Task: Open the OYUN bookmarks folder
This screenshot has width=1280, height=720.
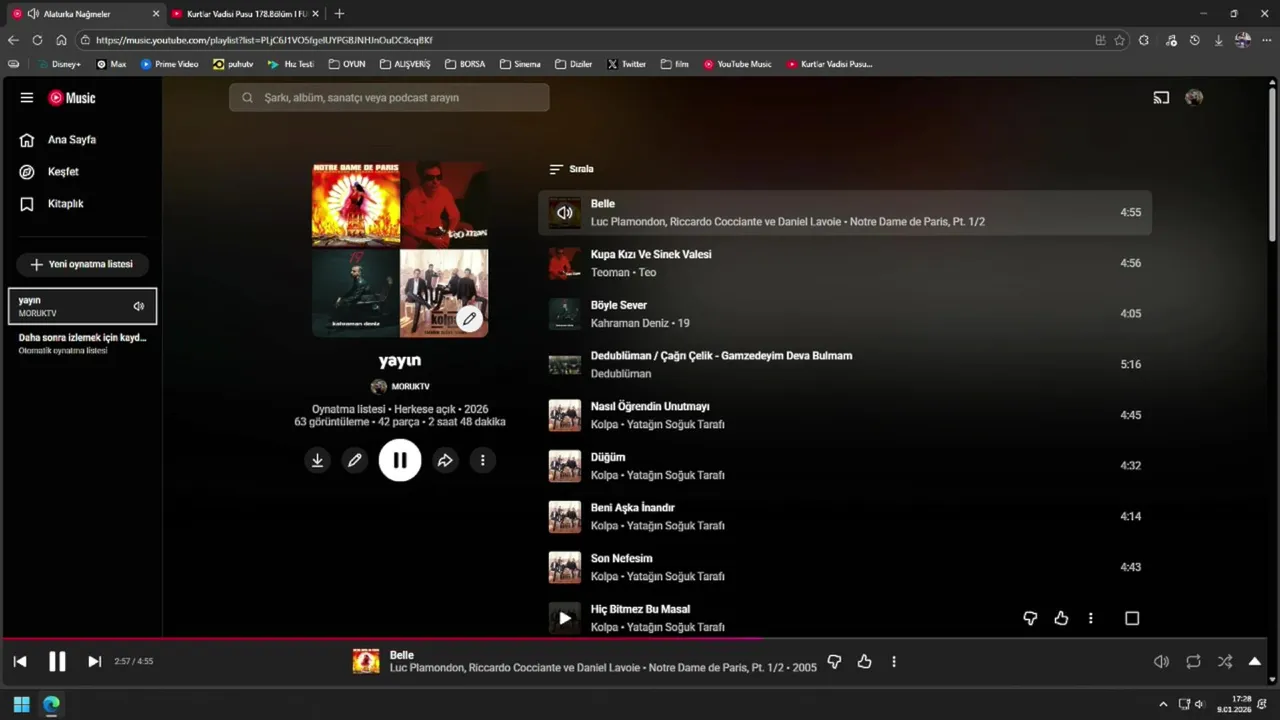Action: click(x=347, y=64)
